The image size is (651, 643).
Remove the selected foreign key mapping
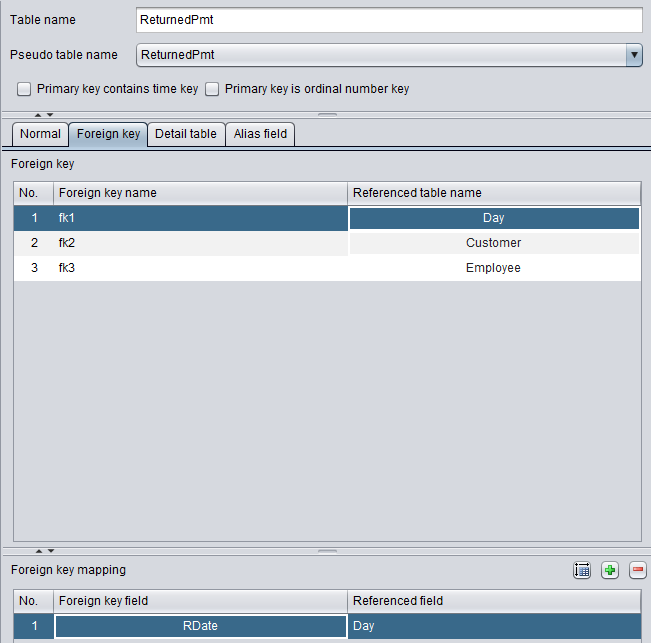[637, 570]
